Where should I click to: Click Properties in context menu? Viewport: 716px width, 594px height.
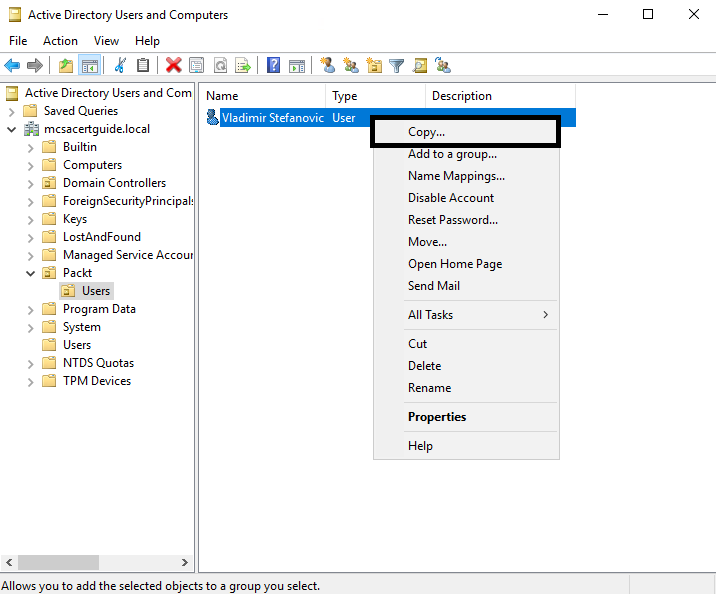[x=437, y=417]
